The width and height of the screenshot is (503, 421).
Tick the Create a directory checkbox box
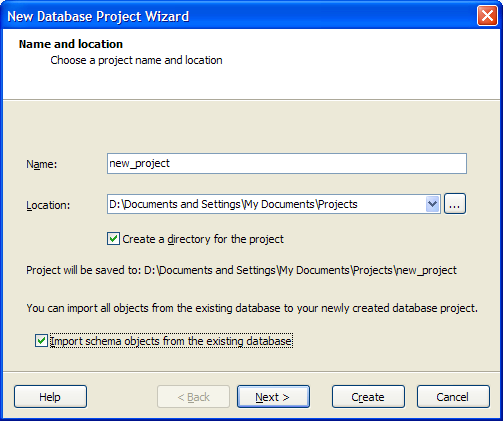(113, 239)
